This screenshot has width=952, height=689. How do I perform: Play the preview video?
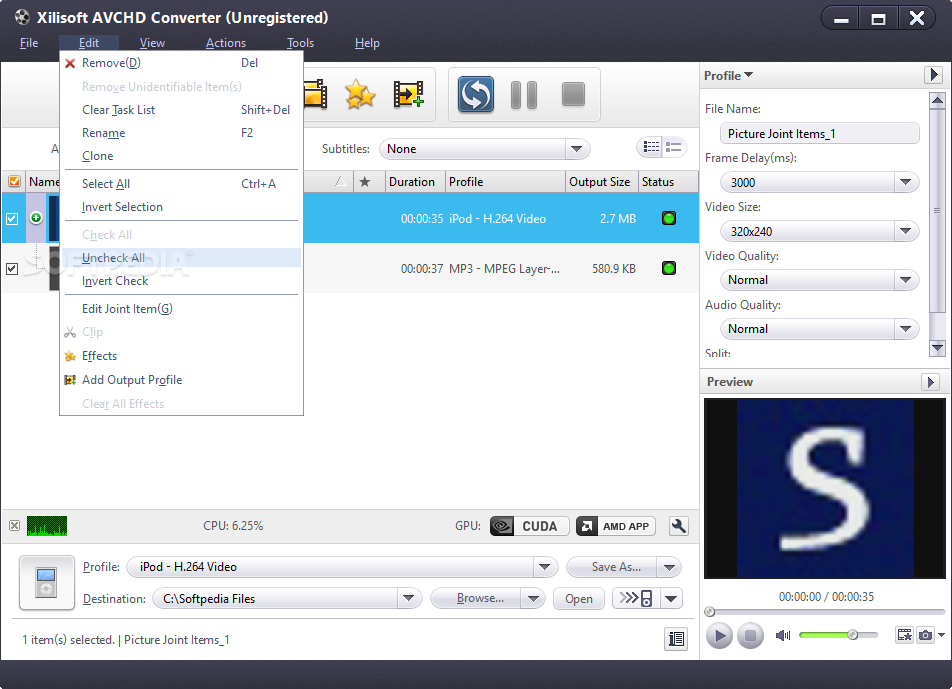(x=719, y=636)
